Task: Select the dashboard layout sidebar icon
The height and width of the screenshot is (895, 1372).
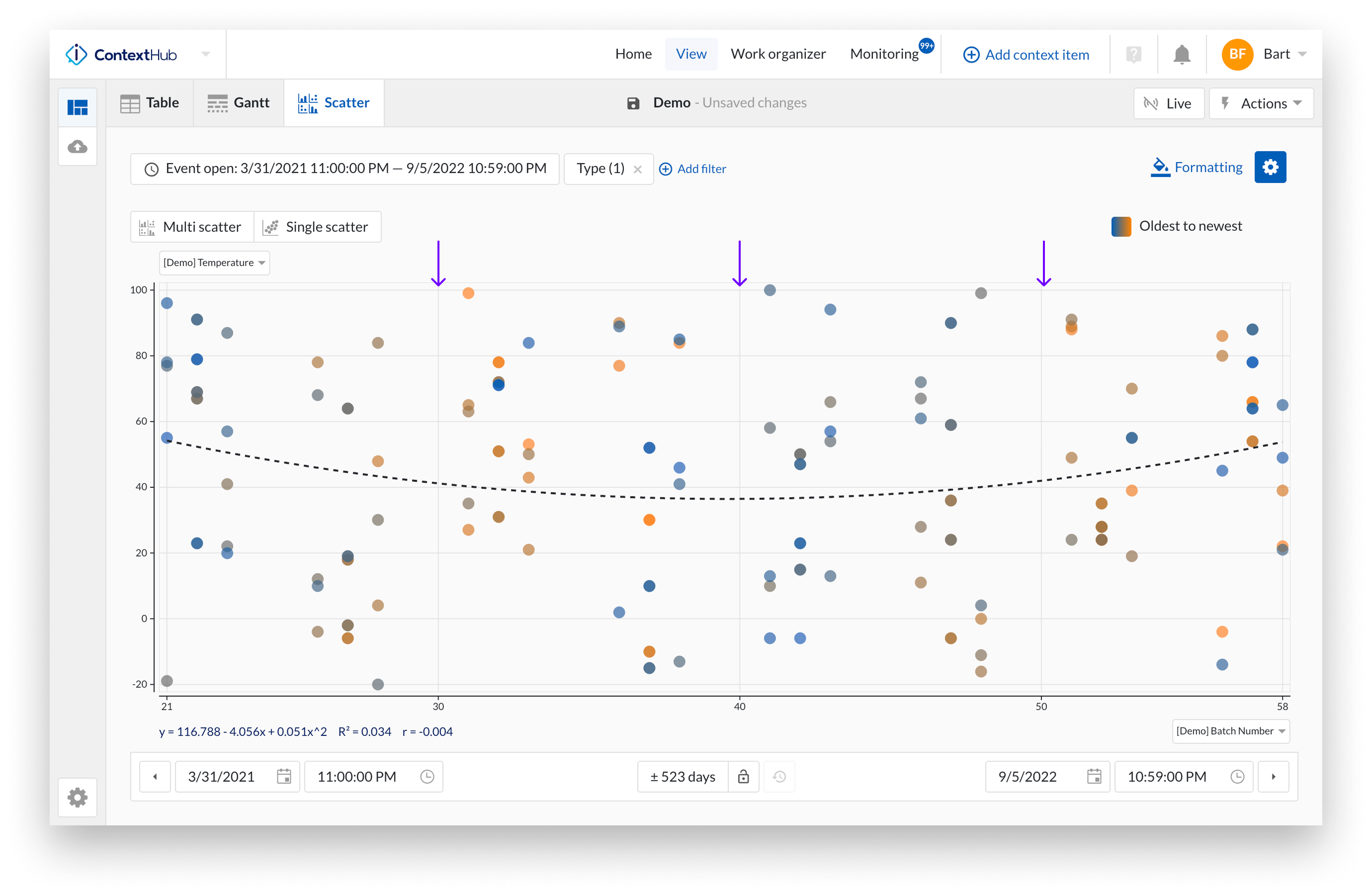Action: (78, 107)
